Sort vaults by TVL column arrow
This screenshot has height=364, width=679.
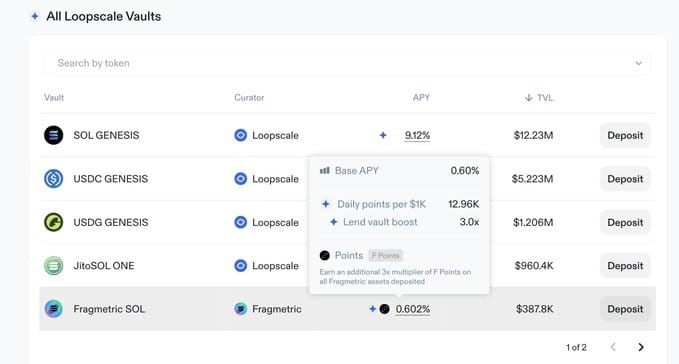(528, 97)
